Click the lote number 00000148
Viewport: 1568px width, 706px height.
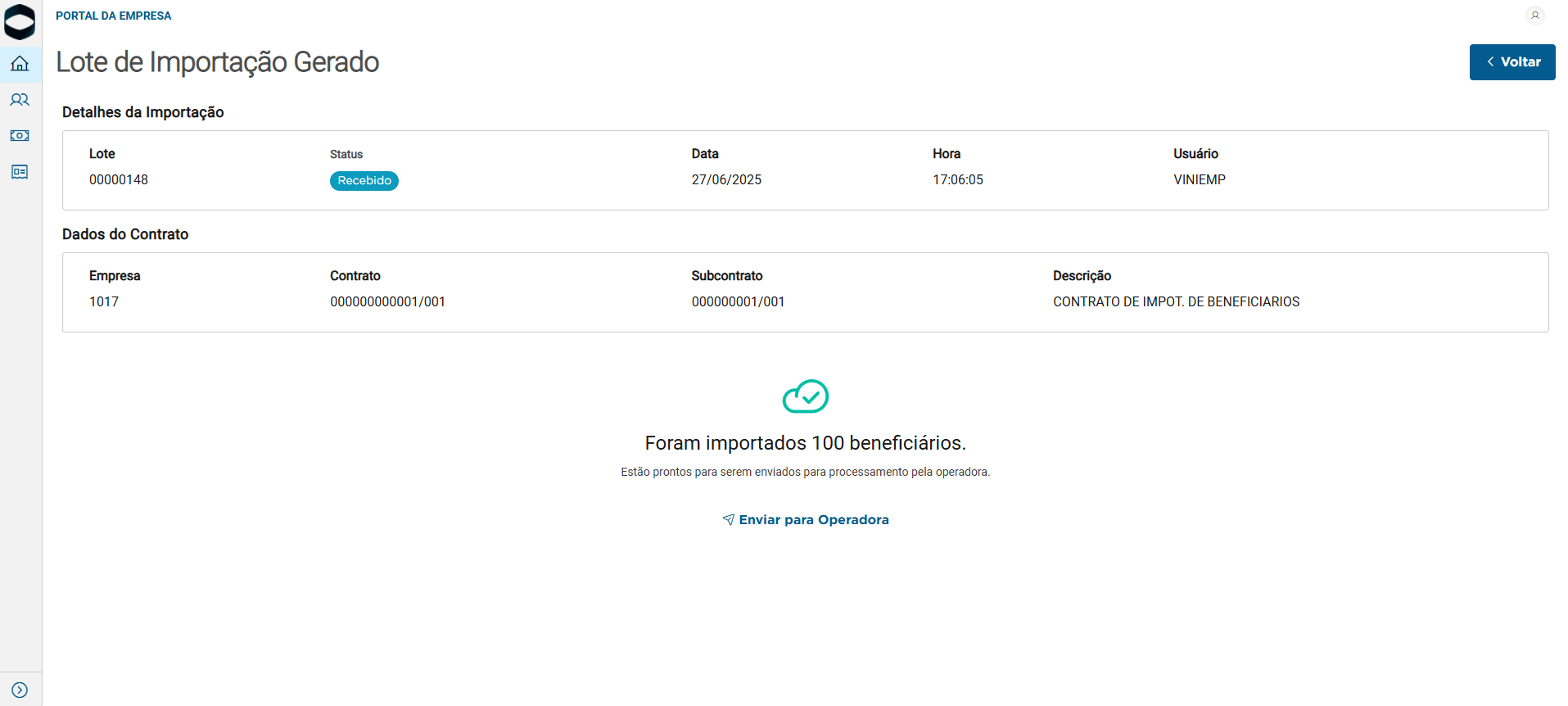(x=119, y=180)
